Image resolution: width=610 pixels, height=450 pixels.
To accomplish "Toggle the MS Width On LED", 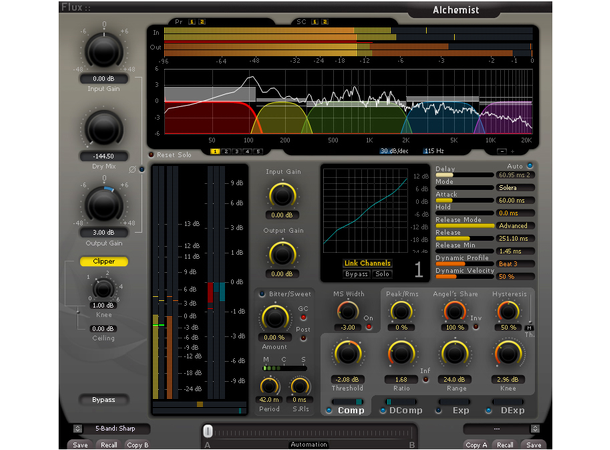I will tap(368, 327).
